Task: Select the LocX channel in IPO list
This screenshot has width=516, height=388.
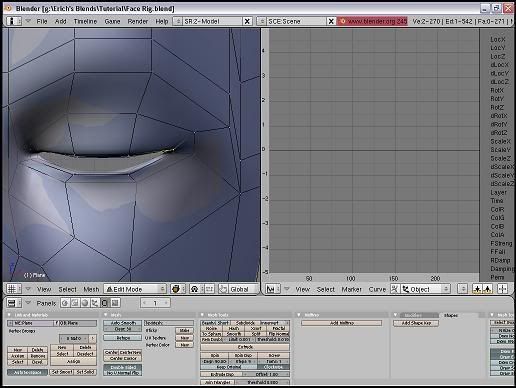Action: 498,39
